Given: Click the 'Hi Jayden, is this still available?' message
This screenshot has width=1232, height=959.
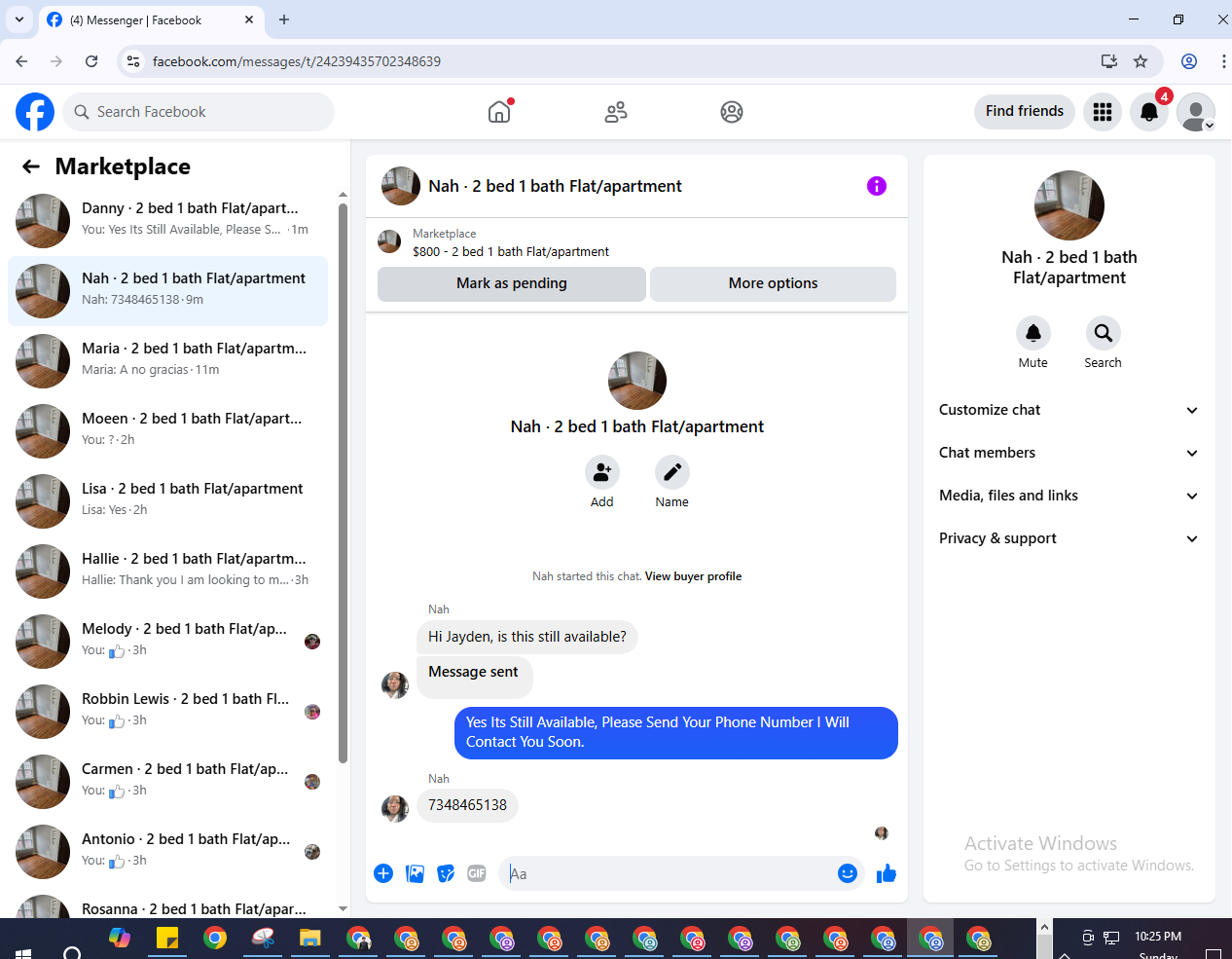Looking at the screenshot, I should [527, 637].
